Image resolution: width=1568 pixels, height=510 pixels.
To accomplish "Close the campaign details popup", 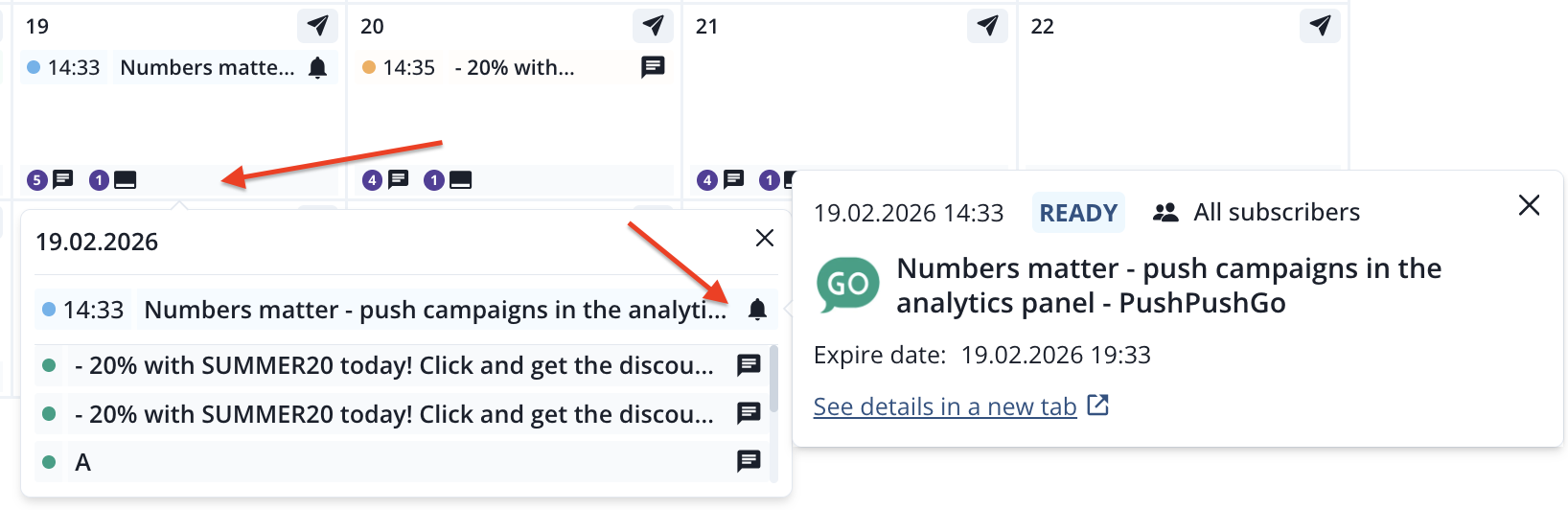I will 1529,205.
